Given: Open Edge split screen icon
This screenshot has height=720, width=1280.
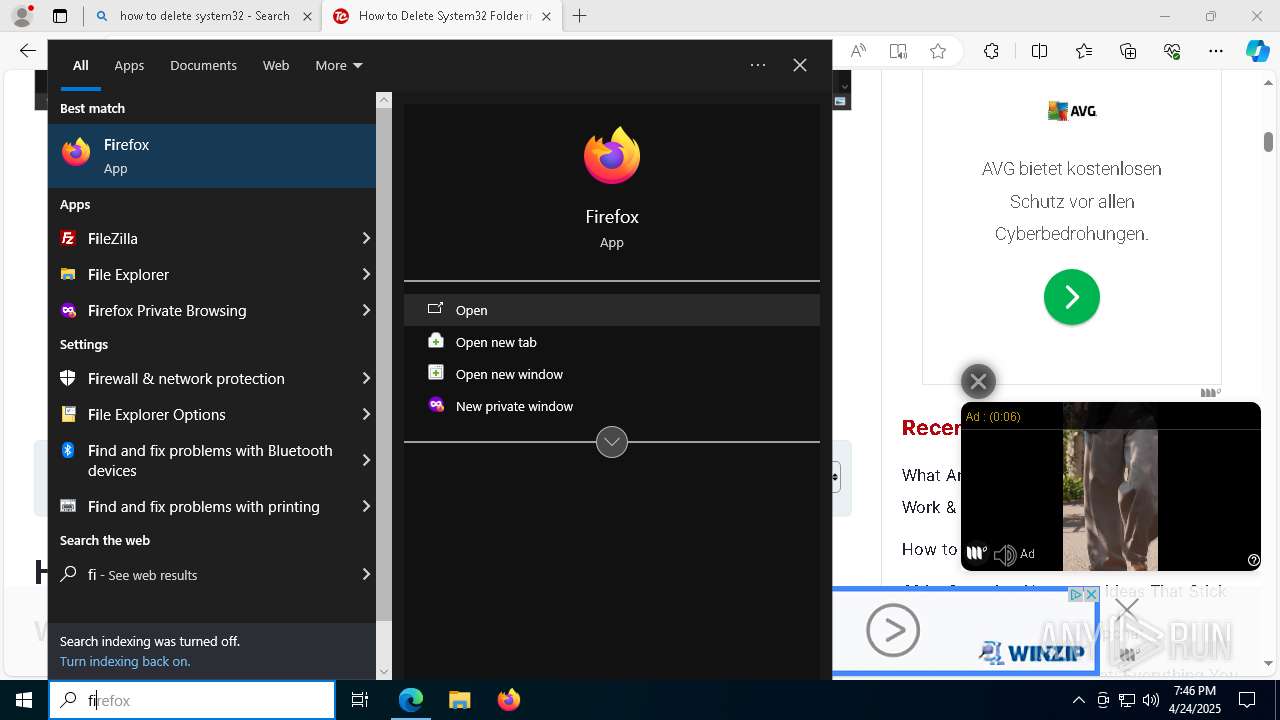Looking at the screenshot, I should (1039, 51).
